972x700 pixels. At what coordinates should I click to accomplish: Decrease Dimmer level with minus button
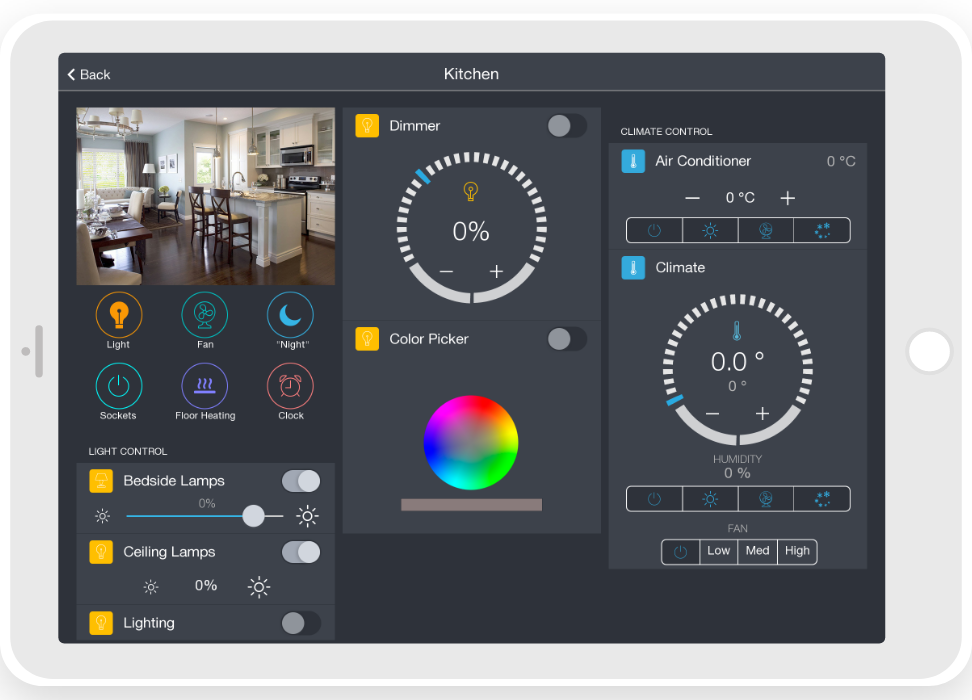[x=446, y=272]
